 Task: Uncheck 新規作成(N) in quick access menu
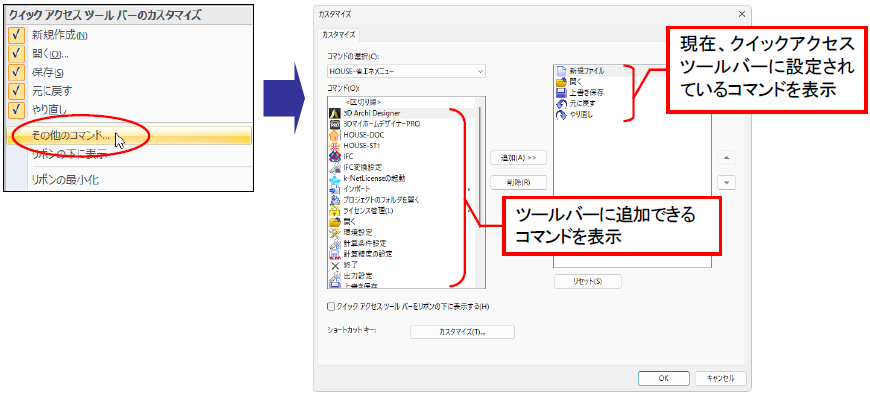17,35
